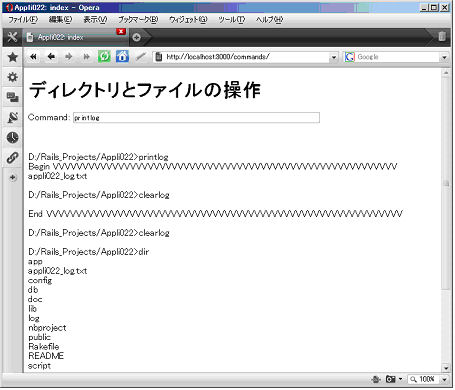Image resolution: width=455 pixels, height=390 pixels.
Task: Click the Command input field
Action: coord(196,118)
